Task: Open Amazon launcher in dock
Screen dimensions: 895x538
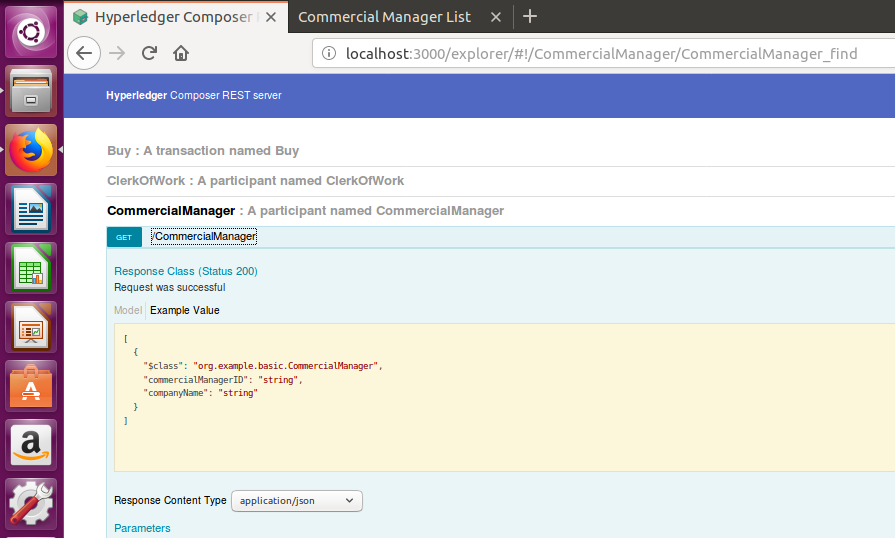Action: (31, 445)
